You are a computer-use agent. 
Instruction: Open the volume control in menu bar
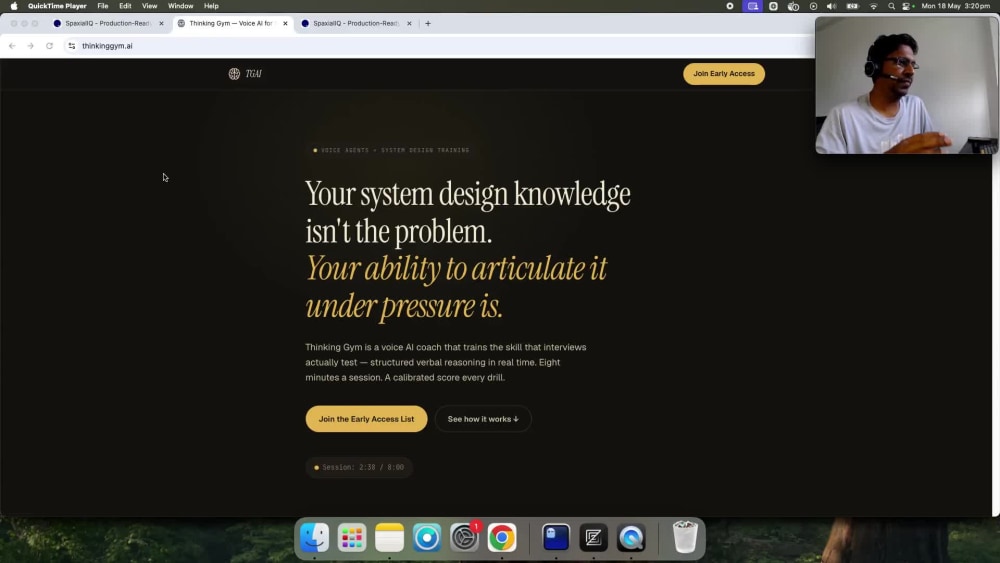[x=832, y=6]
